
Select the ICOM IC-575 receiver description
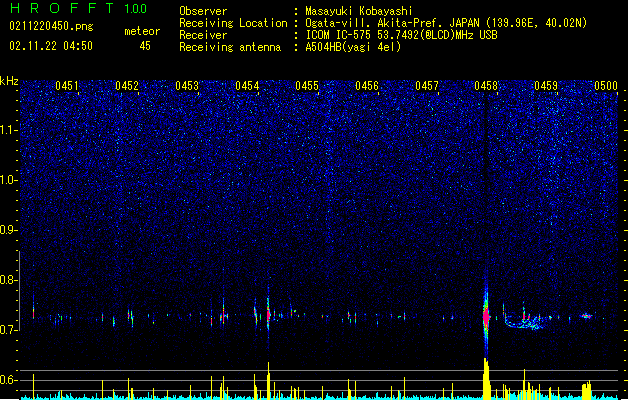[401, 35]
